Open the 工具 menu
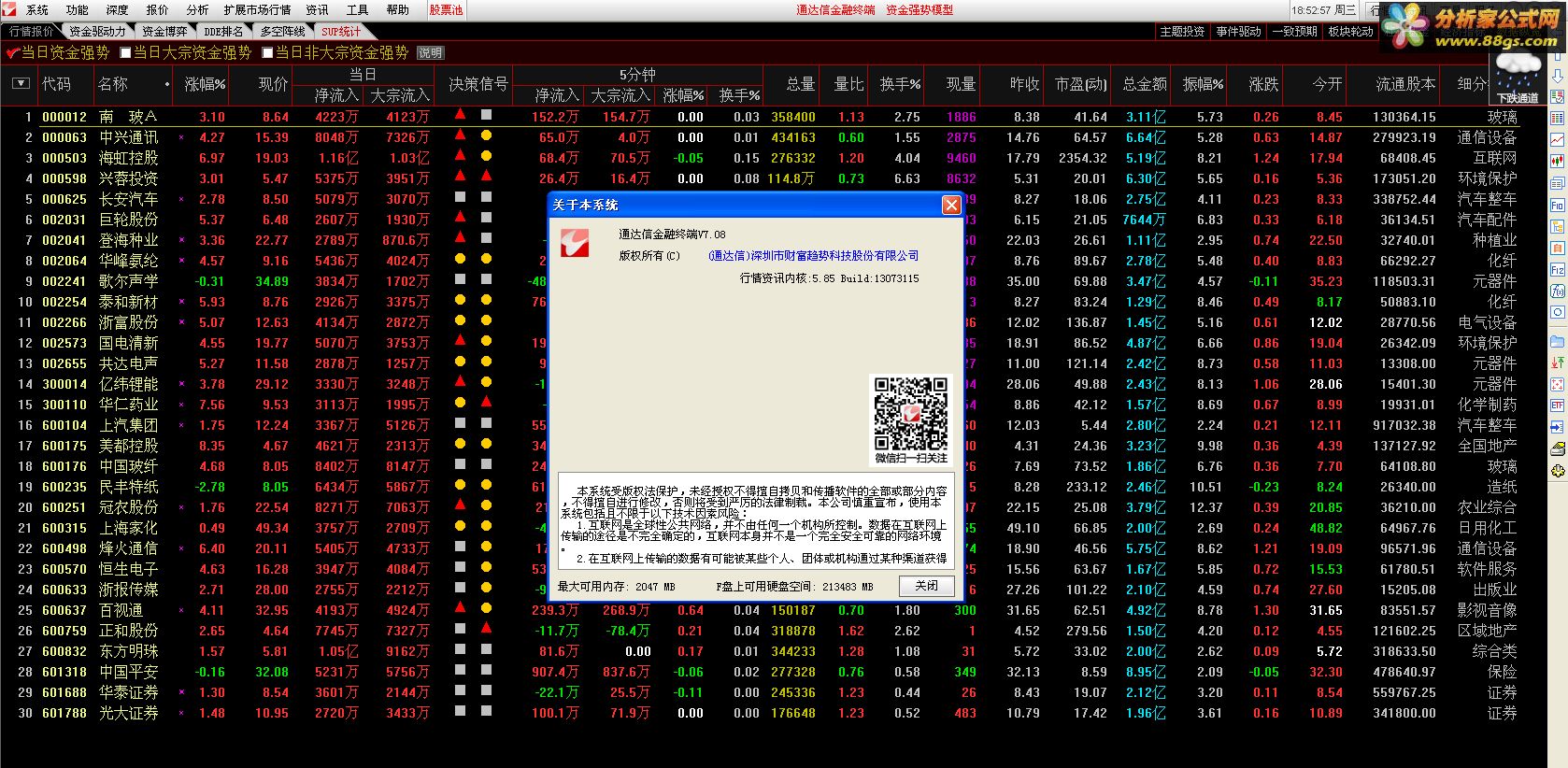The width and height of the screenshot is (1568, 768). coord(358,10)
